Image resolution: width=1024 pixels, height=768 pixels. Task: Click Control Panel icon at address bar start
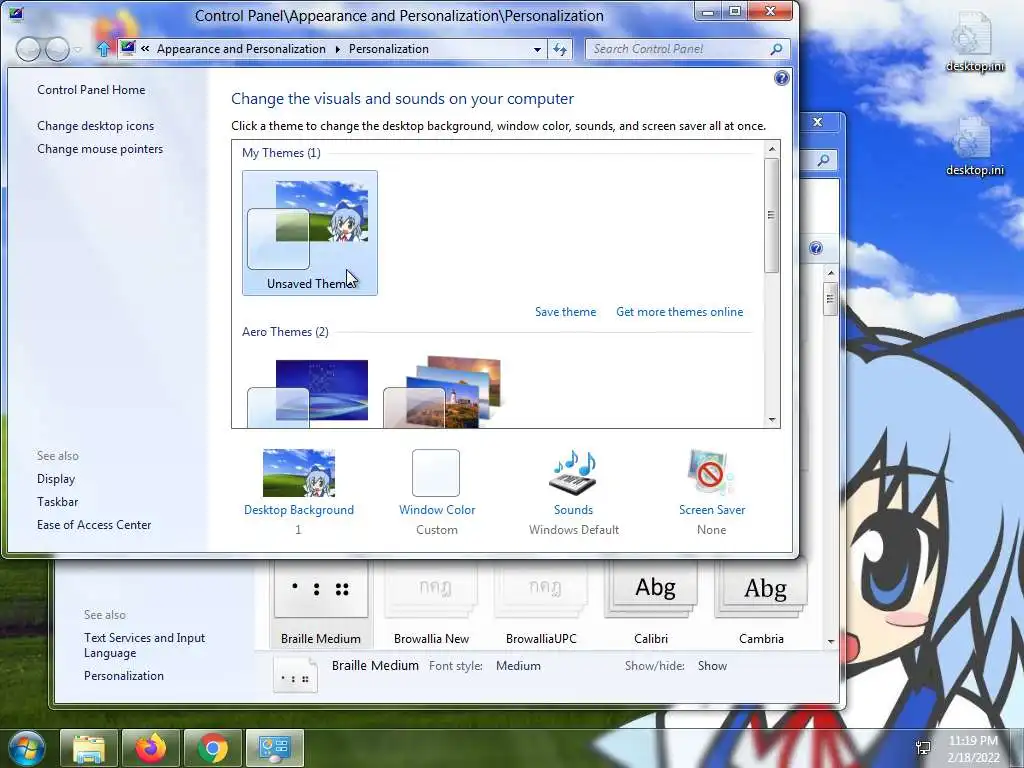click(128, 48)
